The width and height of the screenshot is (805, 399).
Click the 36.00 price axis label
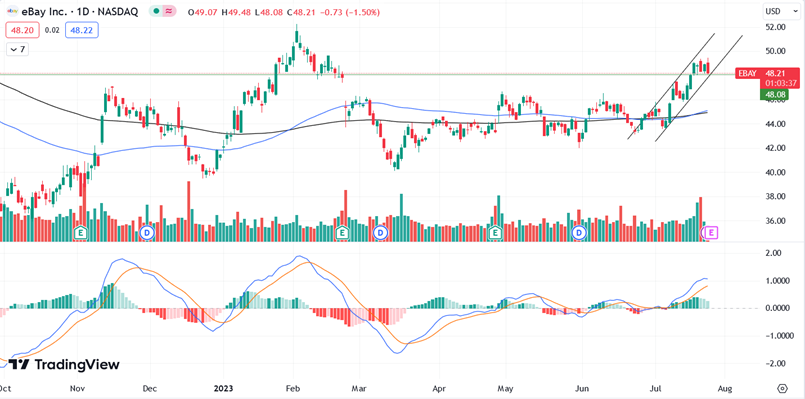775,221
